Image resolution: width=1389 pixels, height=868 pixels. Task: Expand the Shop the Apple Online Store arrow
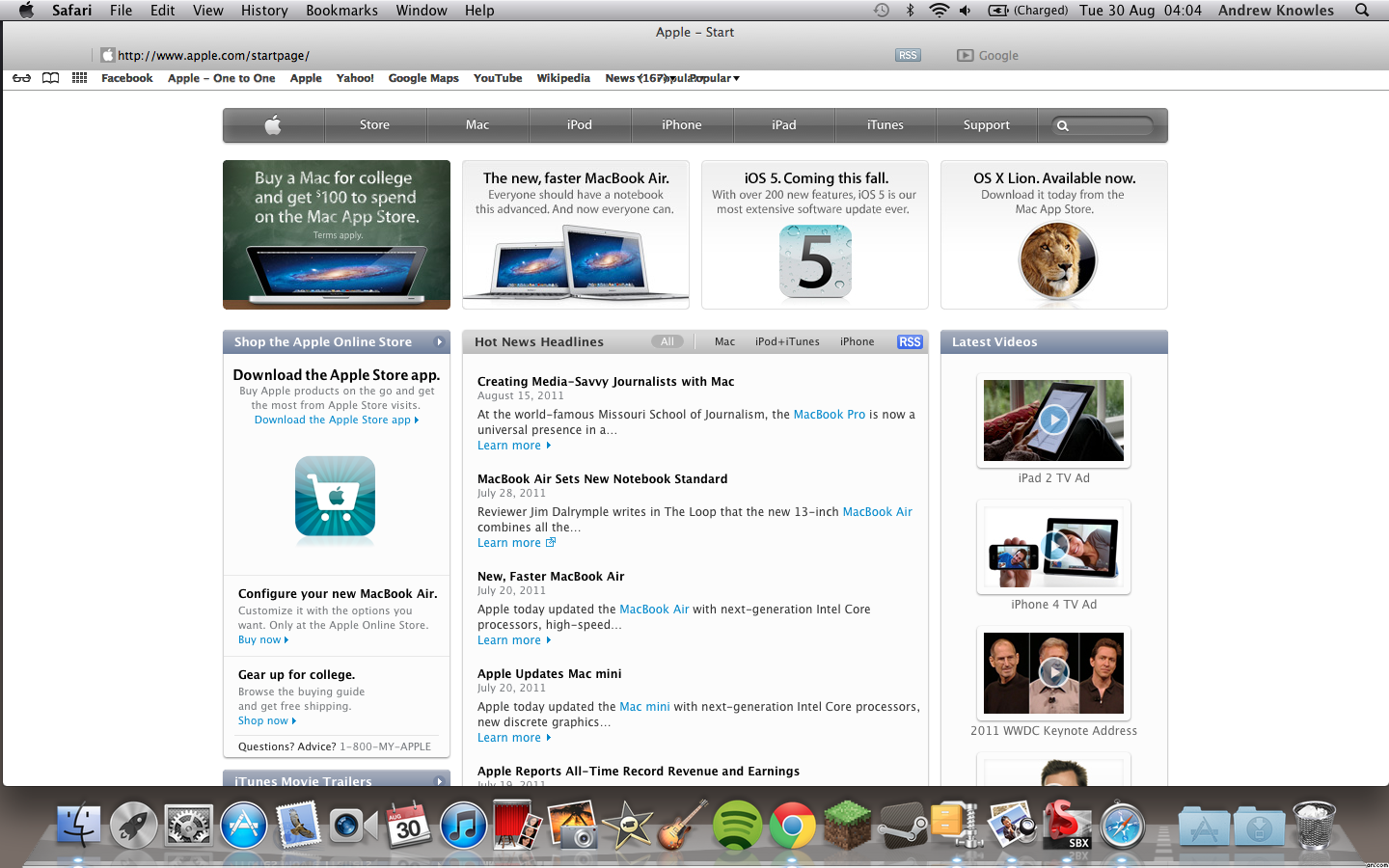click(x=439, y=342)
